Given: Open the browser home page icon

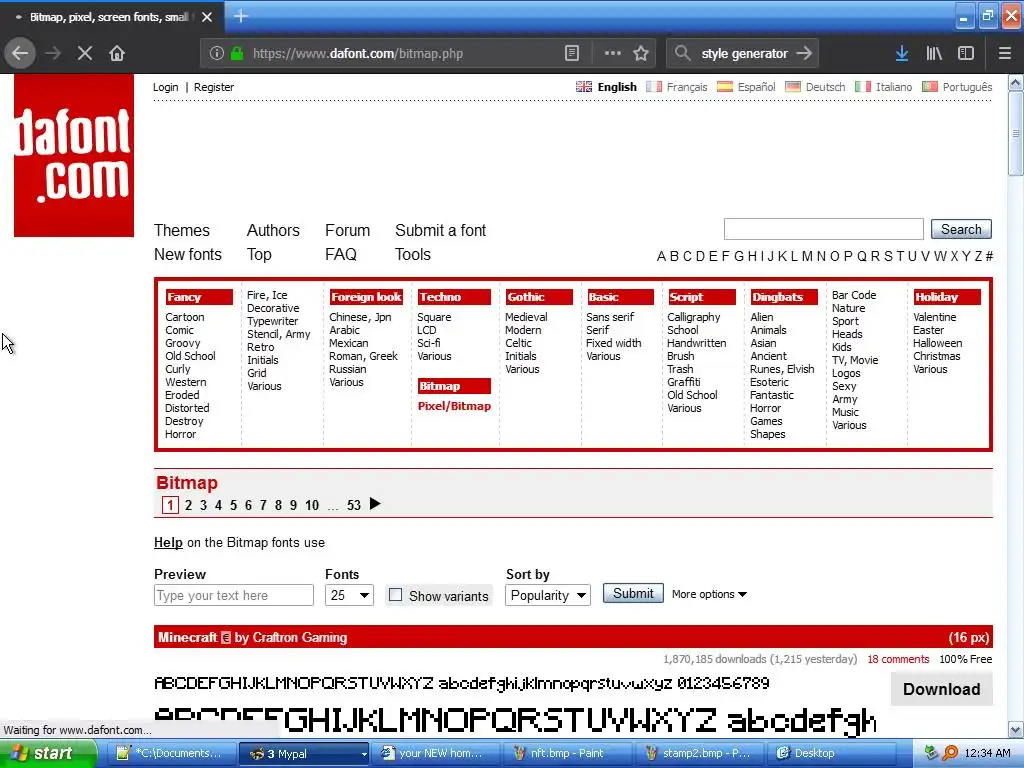Looking at the screenshot, I should pyautogui.click(x=117, y=54).
